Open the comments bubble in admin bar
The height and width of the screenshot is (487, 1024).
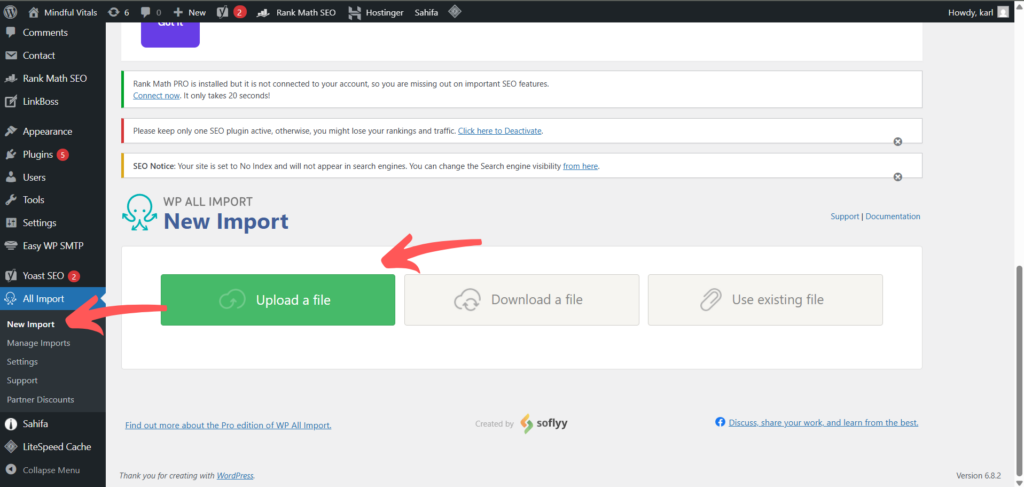point(152,12)
